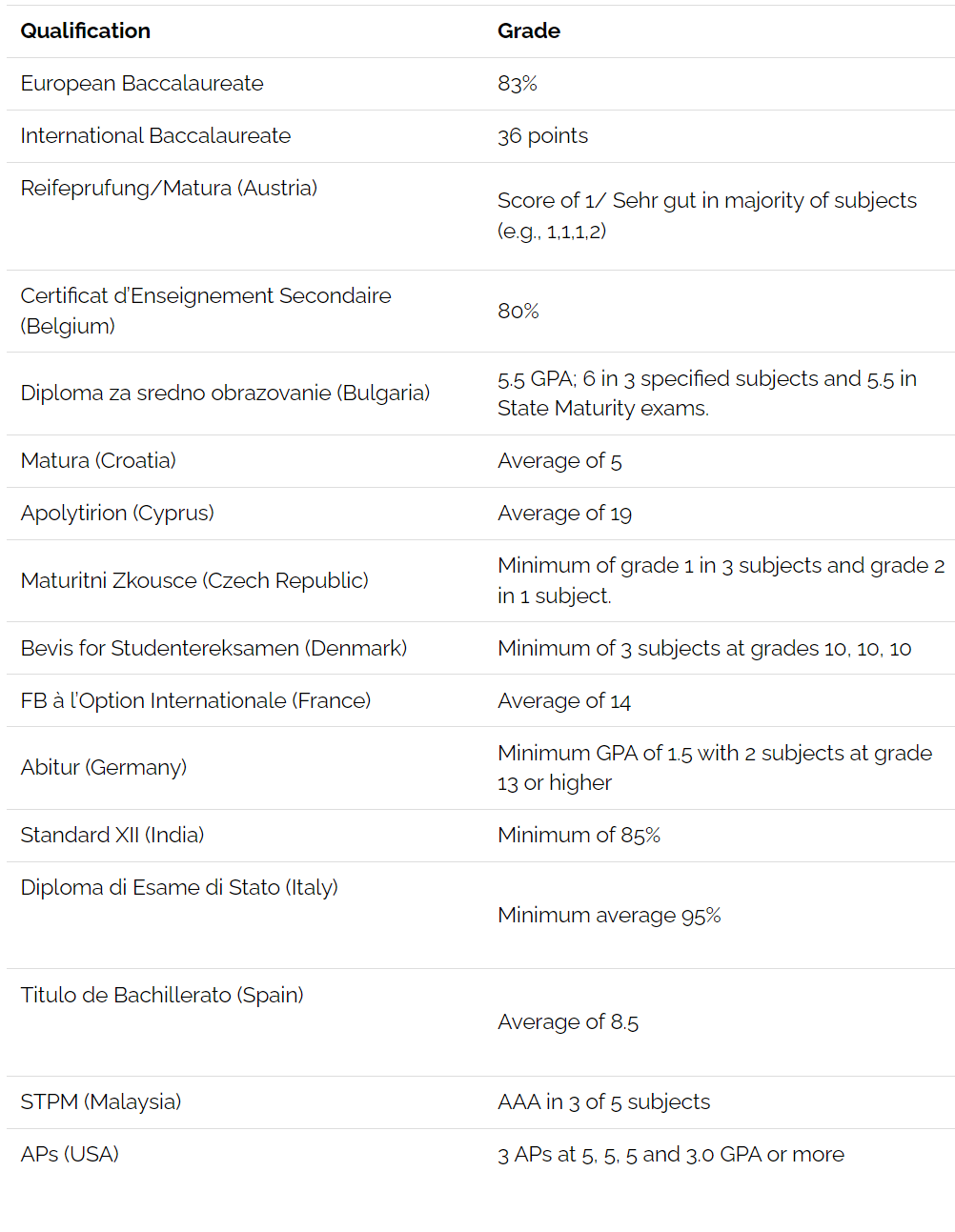
Task: Click the STPM (Malaysia) qualification
Action: [x=101, y=1102]
